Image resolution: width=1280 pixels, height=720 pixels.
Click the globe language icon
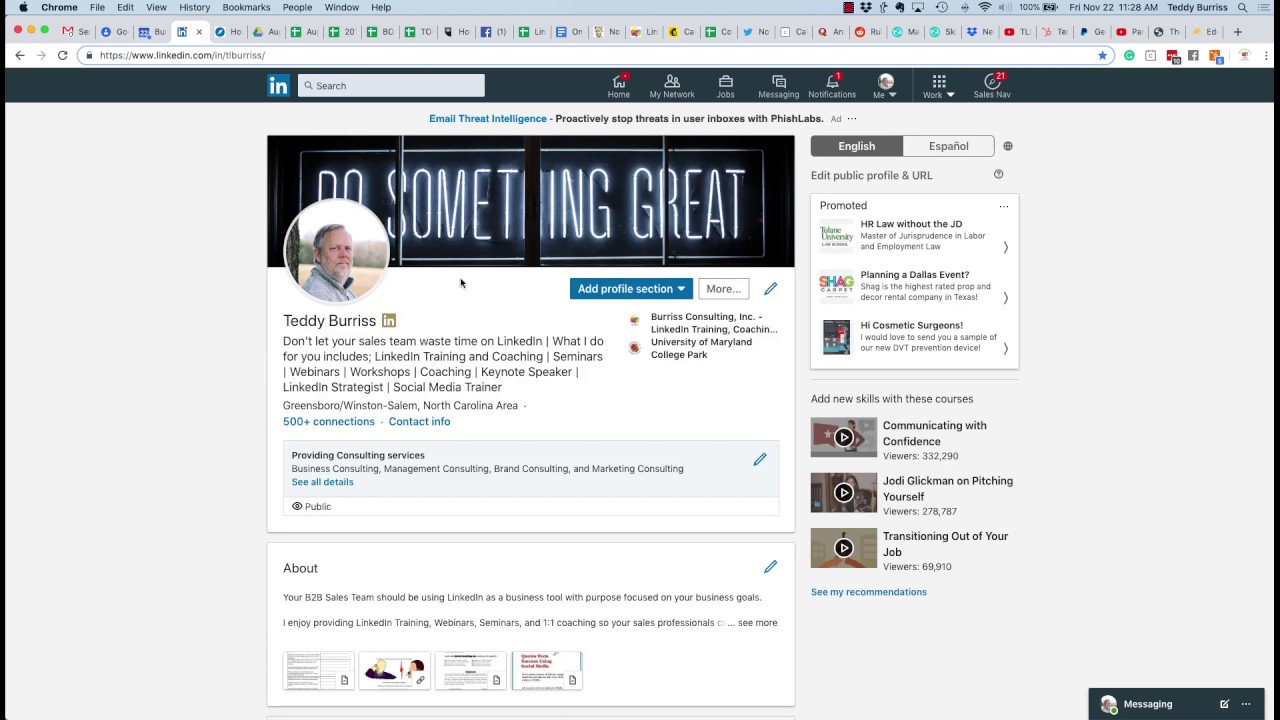[1008, 146]
